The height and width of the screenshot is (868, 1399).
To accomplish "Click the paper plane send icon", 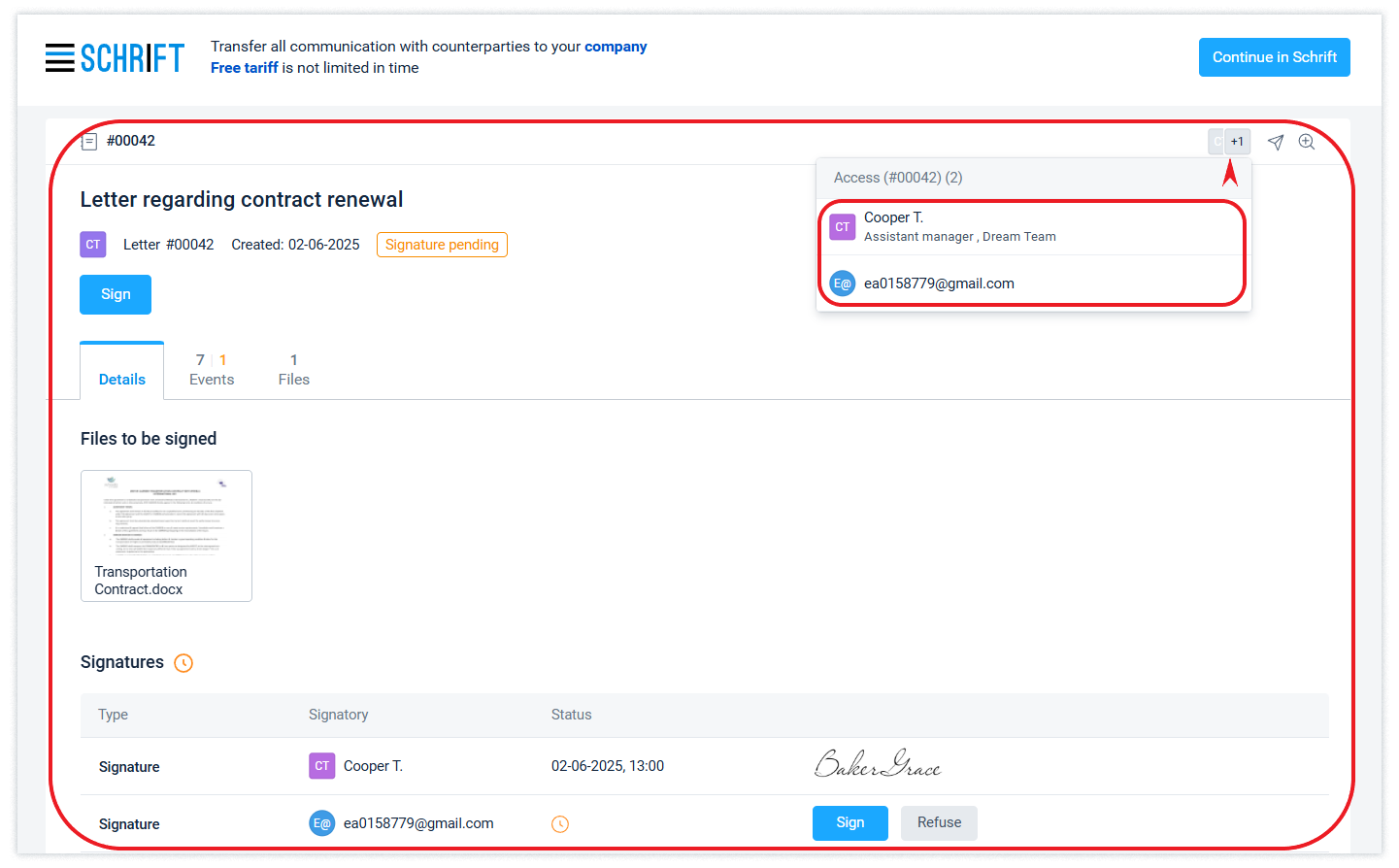I will point(1276,143).
